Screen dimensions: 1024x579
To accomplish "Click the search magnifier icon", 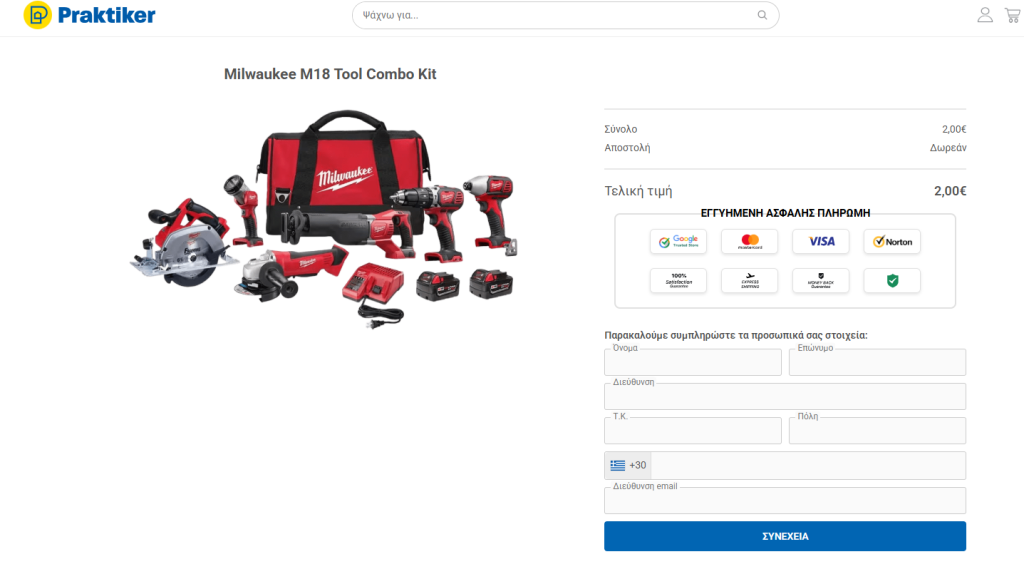I will coord(762,15).
